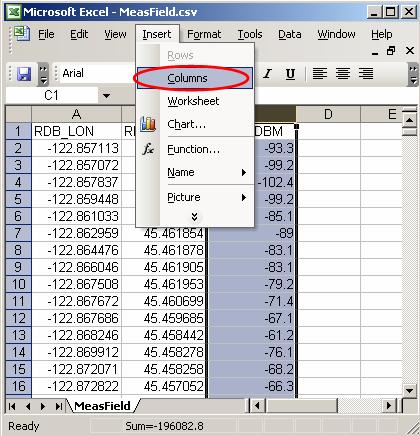Click the vertical scrollbar up arrow
Viewport: 420px width, 436px height.
click(410, 119)
